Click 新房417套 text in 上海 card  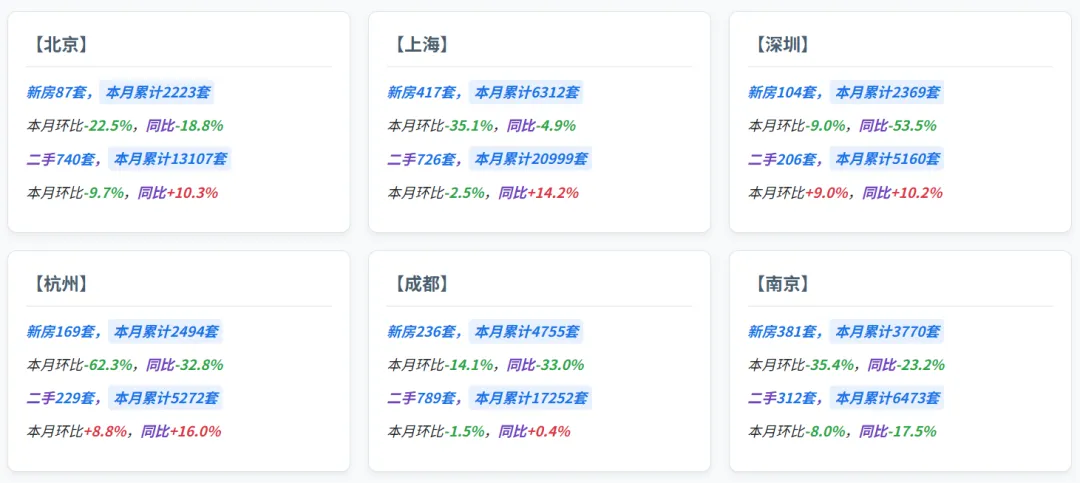click(x=422, y=92)
